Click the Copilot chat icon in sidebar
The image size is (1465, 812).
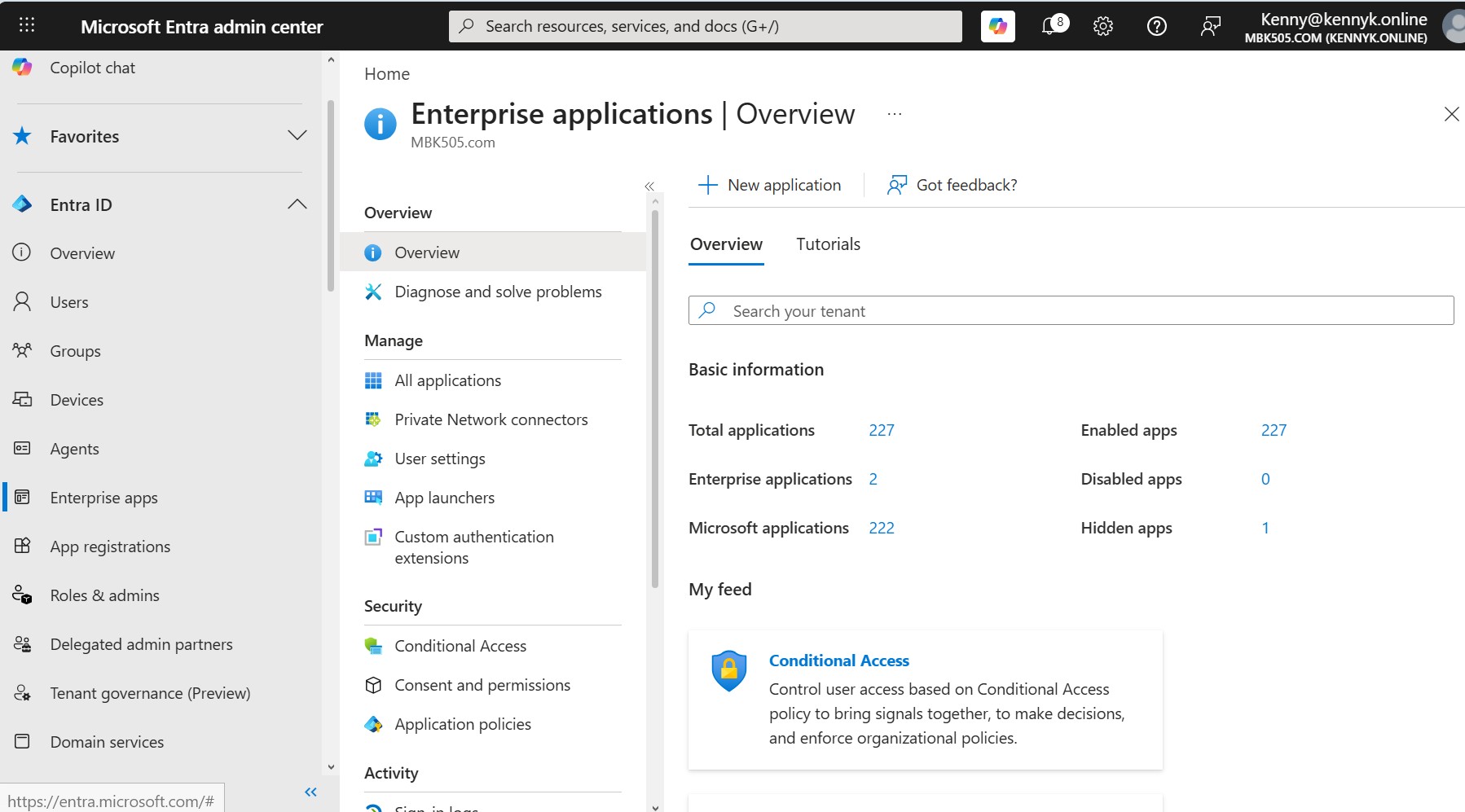[22, 68]
